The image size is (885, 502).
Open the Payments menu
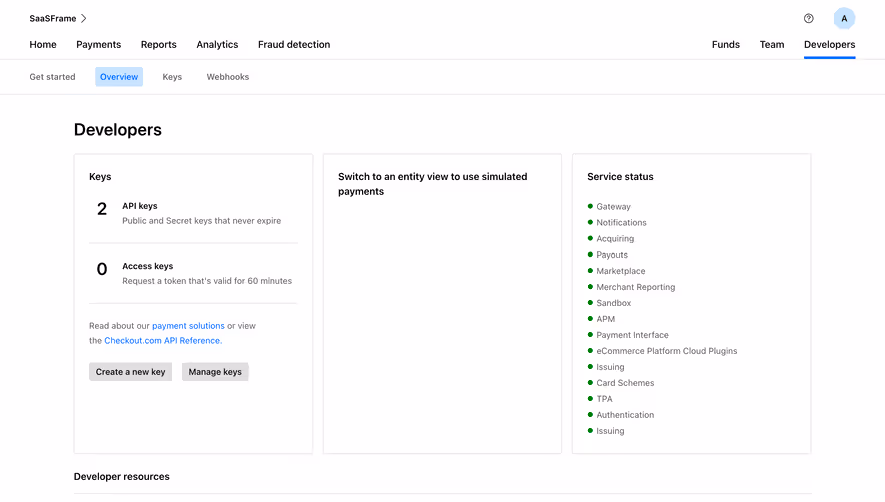(x=99, y=45)
